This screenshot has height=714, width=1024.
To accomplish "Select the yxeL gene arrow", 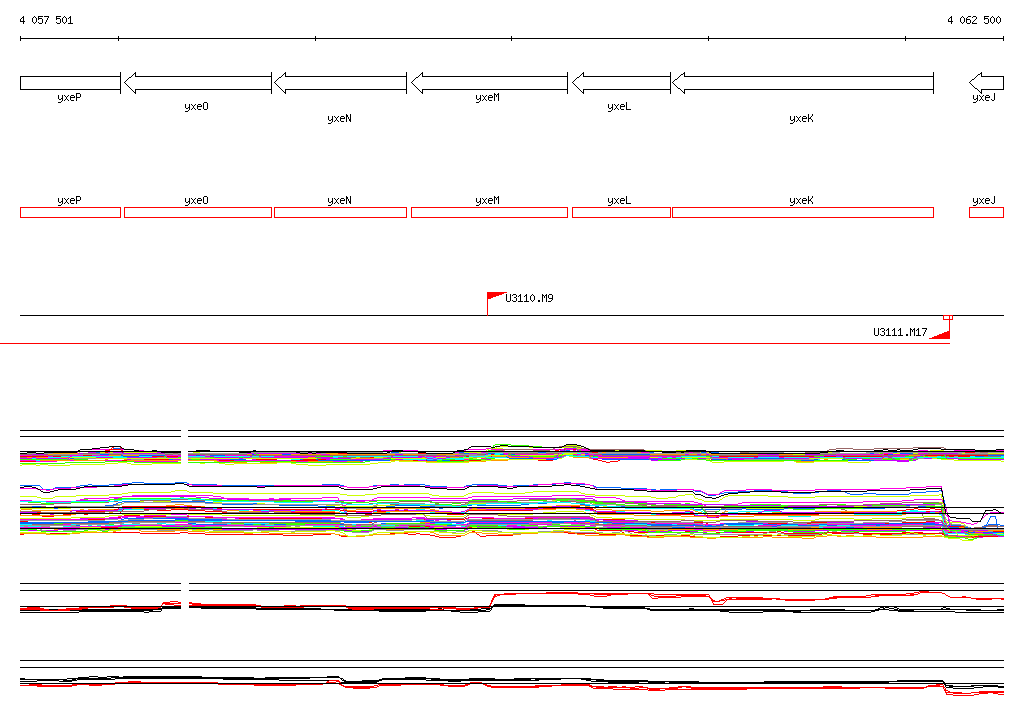I will tap(621, 83).
